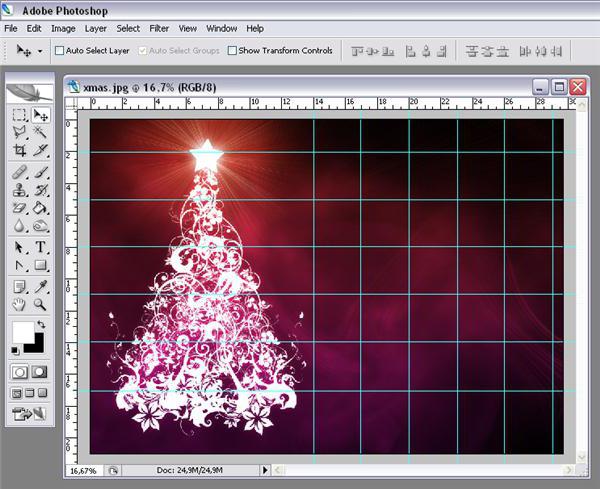Image resolution: width=600 pixels, height=489 pixels.
Task: Select the Rectangular Marquee tool
Action: [19, 114]
